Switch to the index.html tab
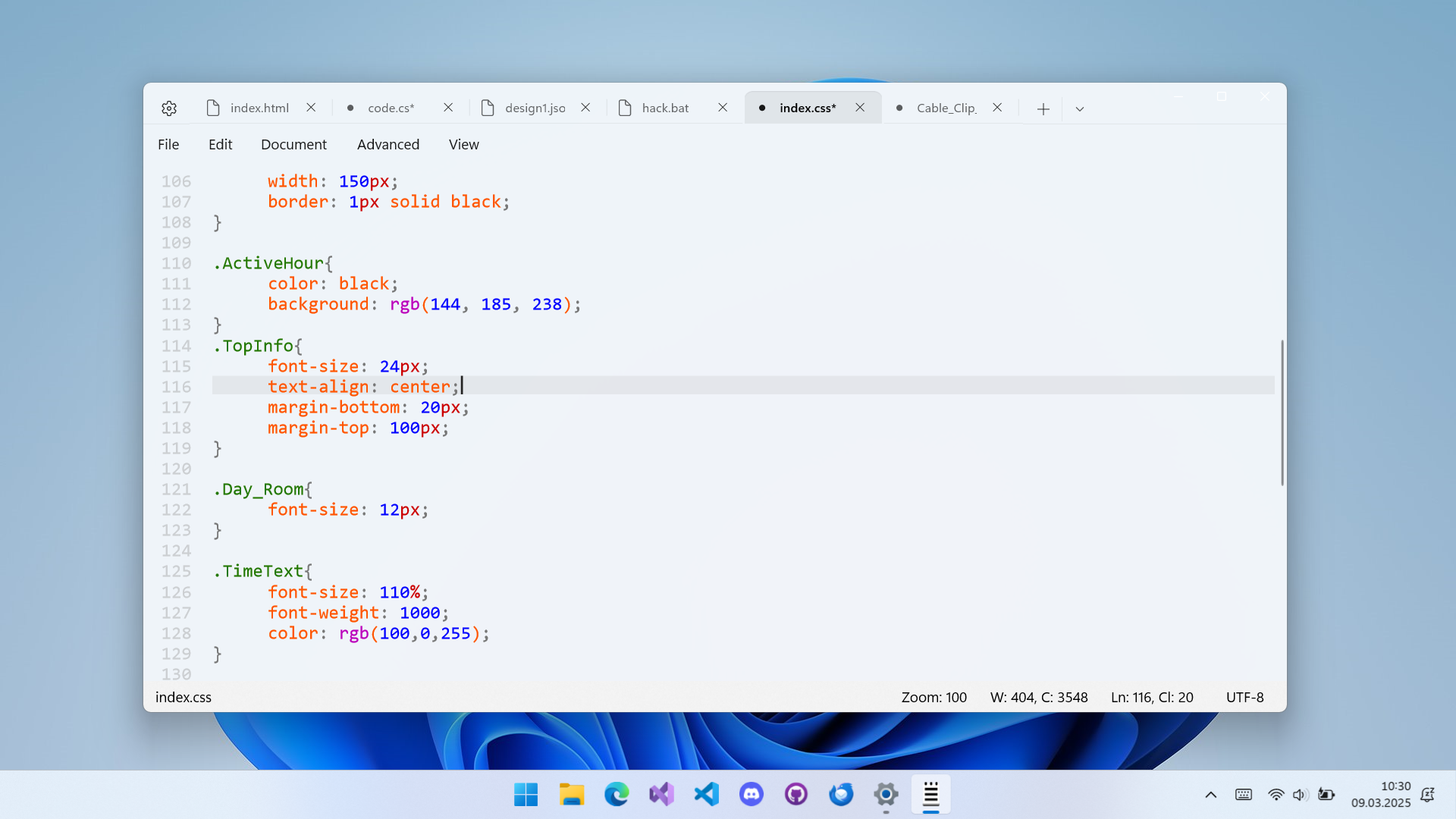This screenshot has height=819, width=1456. point(259,108)
